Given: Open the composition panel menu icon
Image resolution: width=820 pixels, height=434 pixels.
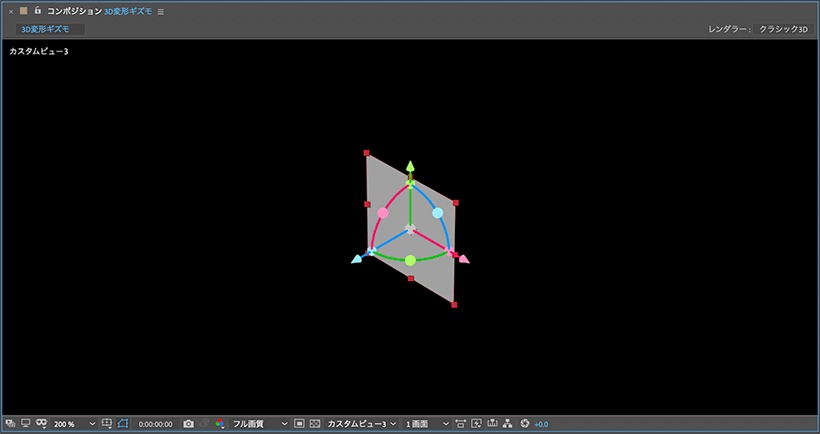Looking at the screenshot, I should coord(161,12).
